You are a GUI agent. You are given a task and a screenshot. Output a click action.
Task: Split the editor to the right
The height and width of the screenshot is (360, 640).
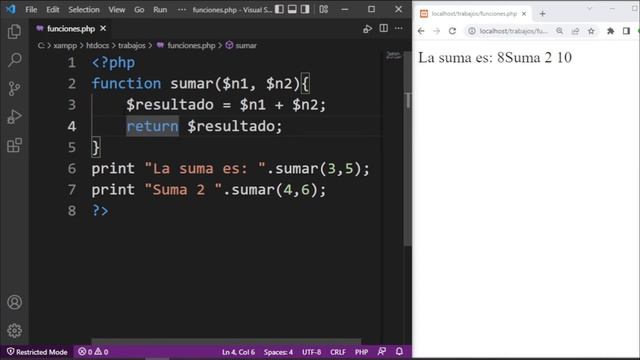pos(384,28)
